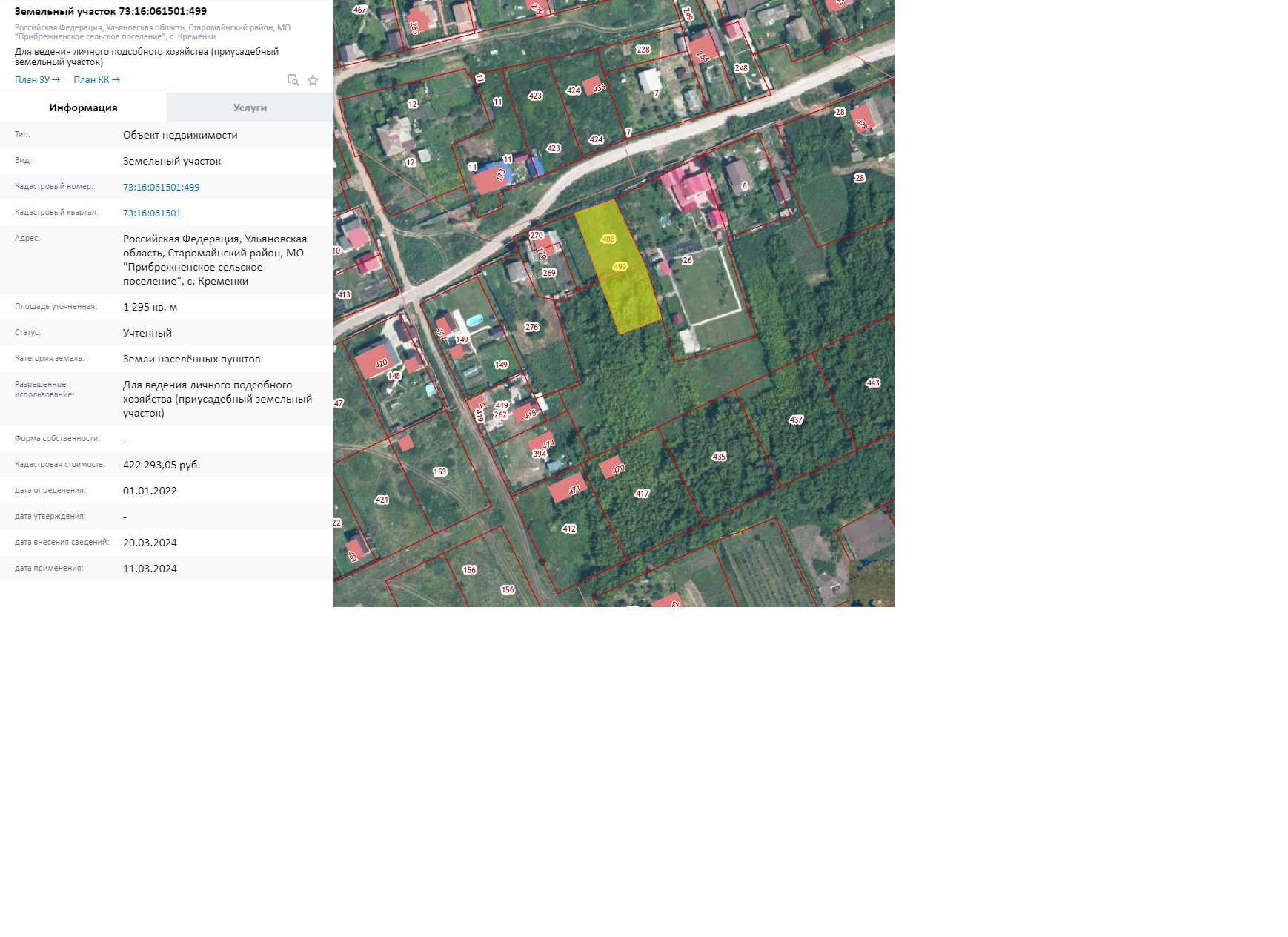1288x937 pixels.
Task: Click parcel label 417 on the map
Action: pos(642,493)
